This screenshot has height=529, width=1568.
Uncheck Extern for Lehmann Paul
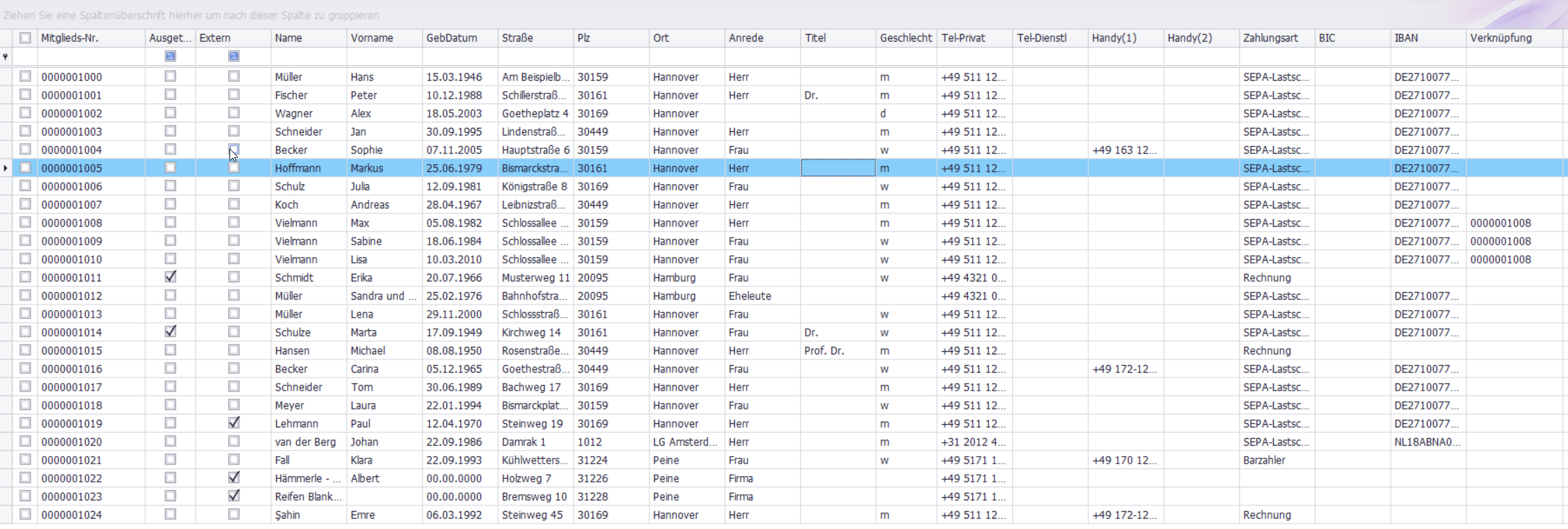coord(234,423)
